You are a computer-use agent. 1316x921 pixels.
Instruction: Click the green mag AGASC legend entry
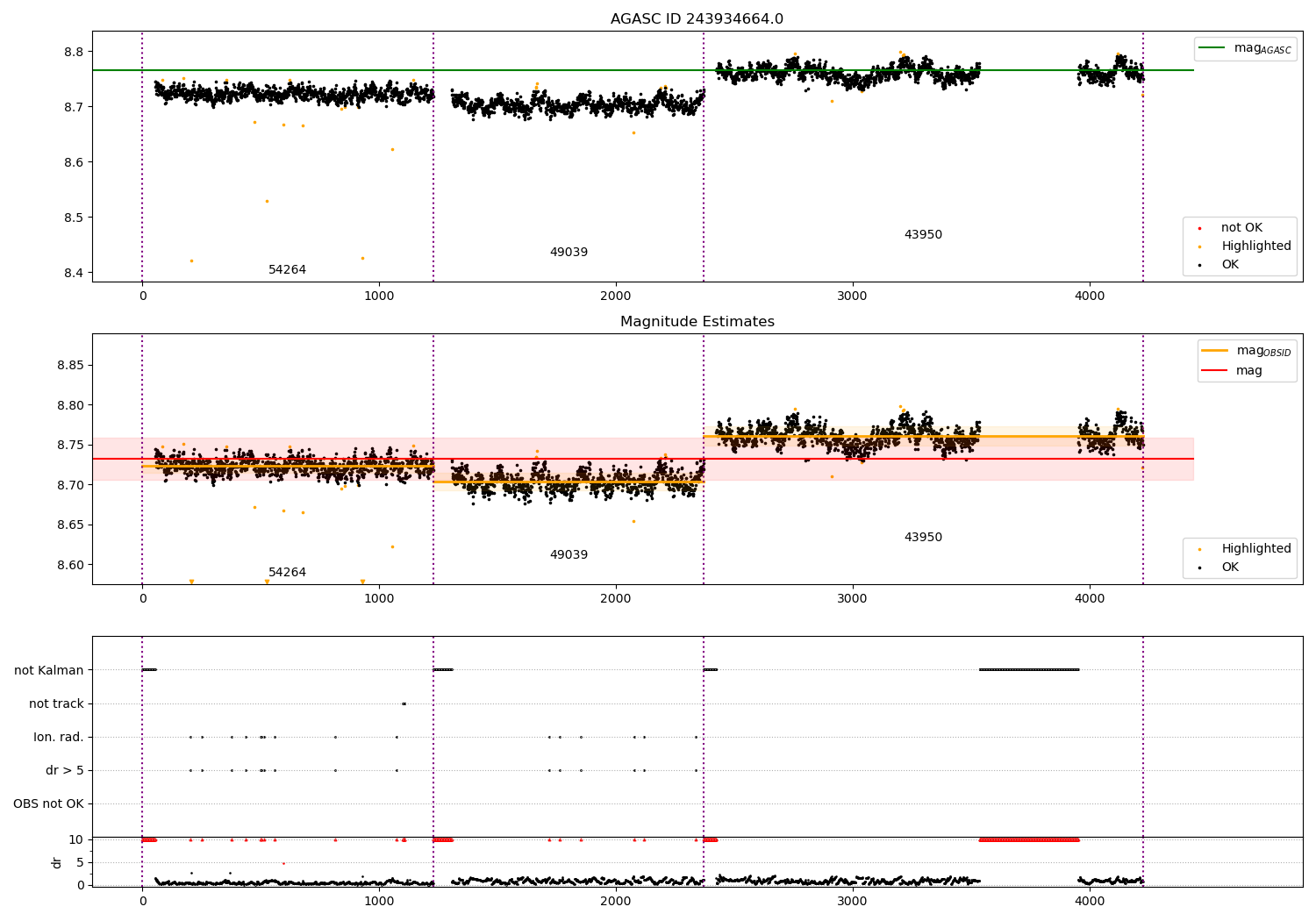click(x=1245, y=48)
